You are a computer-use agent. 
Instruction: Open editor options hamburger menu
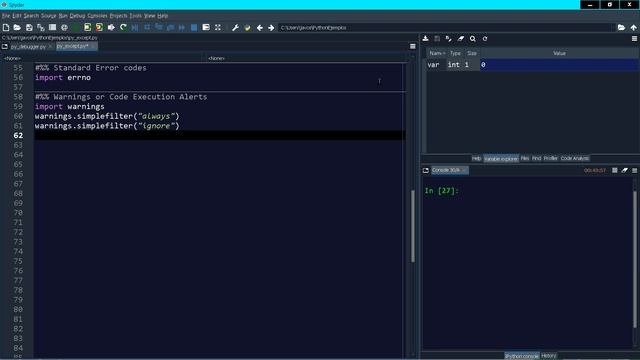coord(413,46)
